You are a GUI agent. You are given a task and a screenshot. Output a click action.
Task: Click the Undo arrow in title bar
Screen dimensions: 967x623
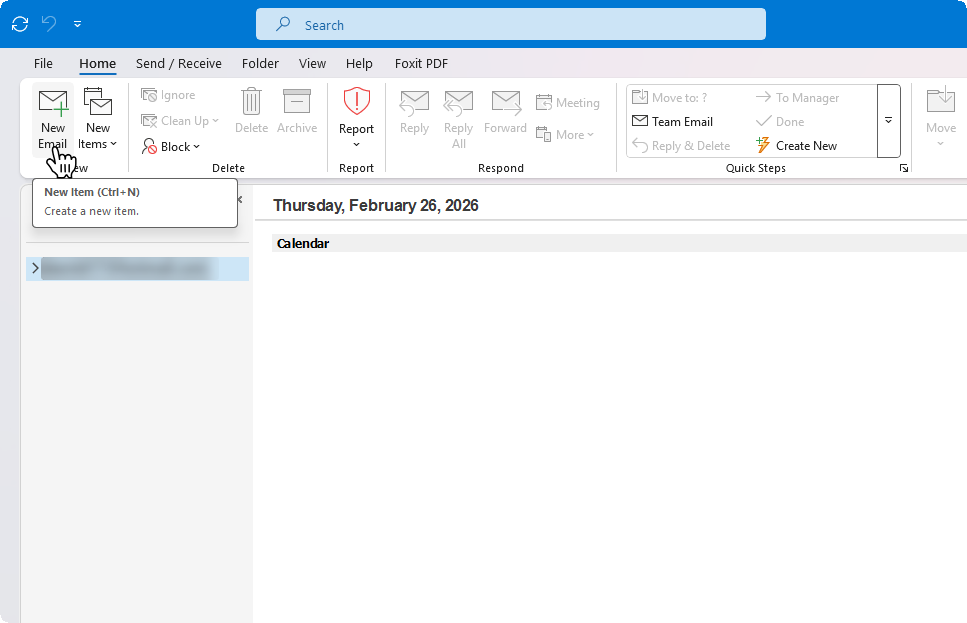tap(49, 24)
